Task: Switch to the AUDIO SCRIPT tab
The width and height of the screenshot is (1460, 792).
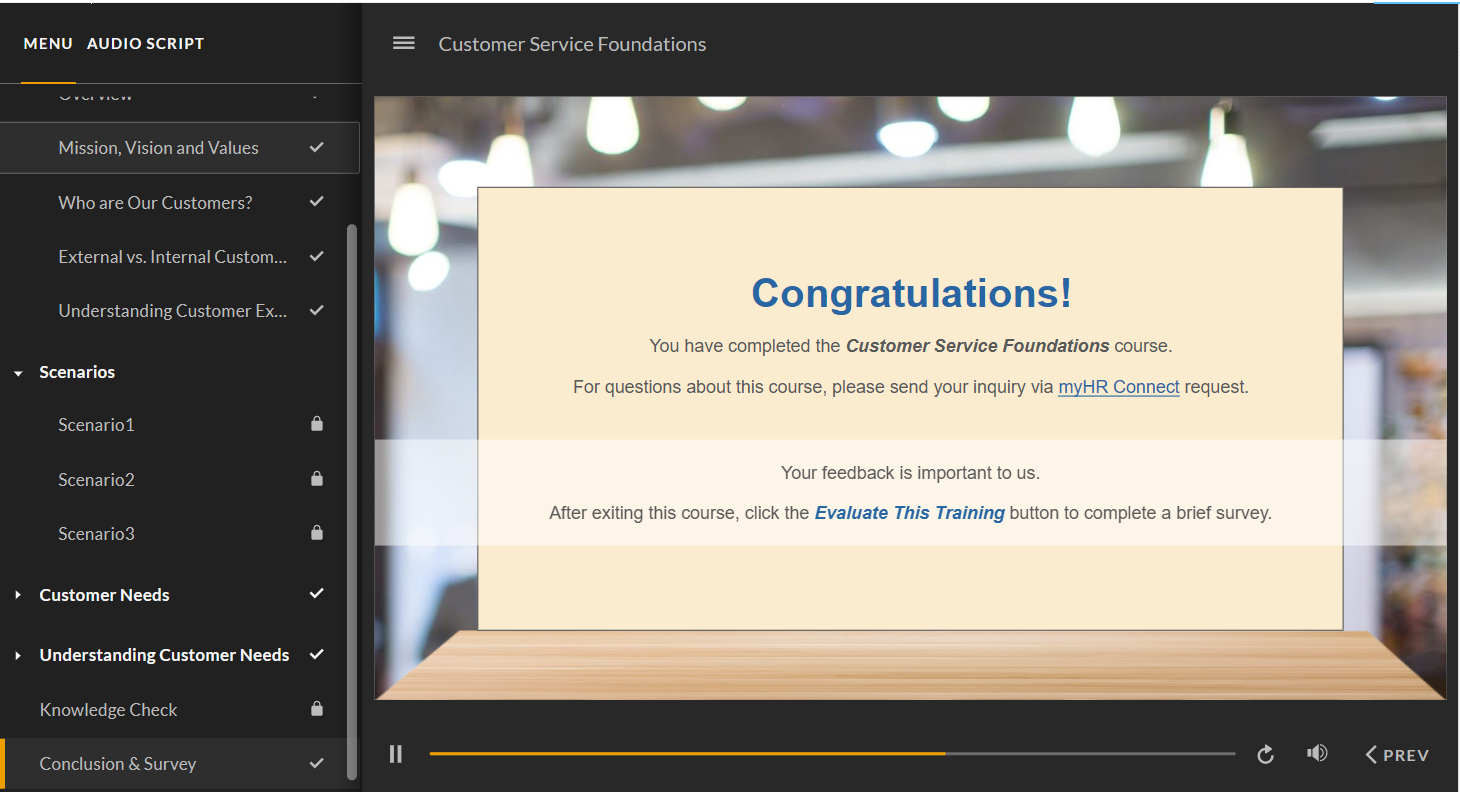Action: [145, 43]
